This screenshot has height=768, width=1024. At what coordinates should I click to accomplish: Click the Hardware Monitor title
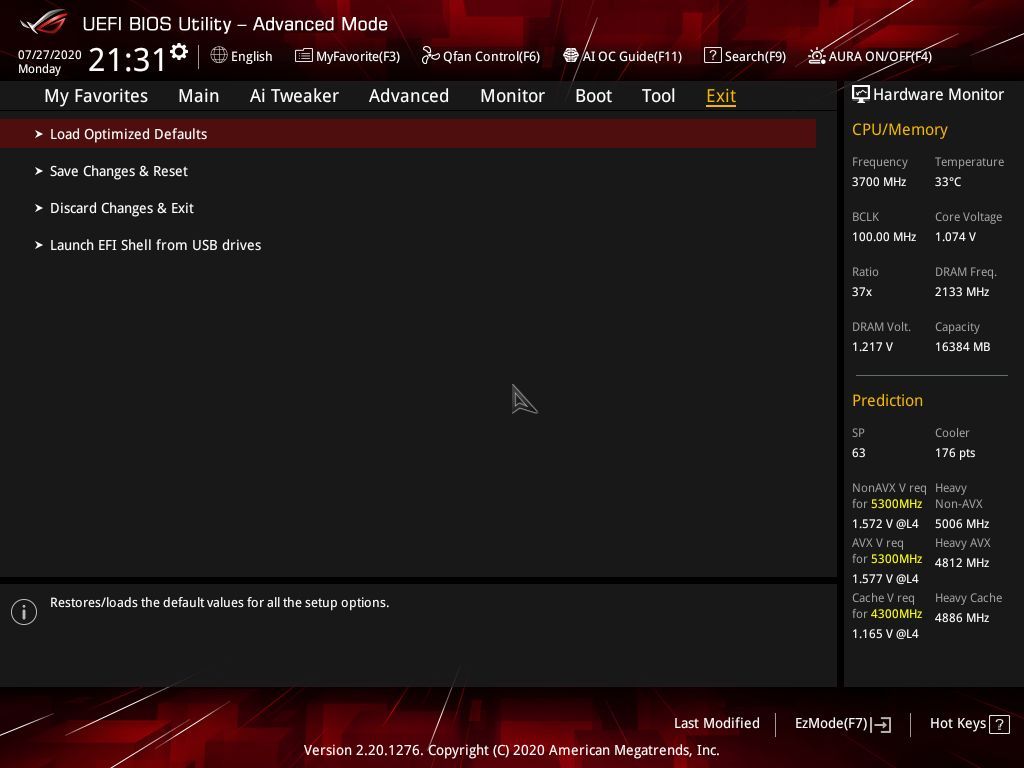(938, 95)
